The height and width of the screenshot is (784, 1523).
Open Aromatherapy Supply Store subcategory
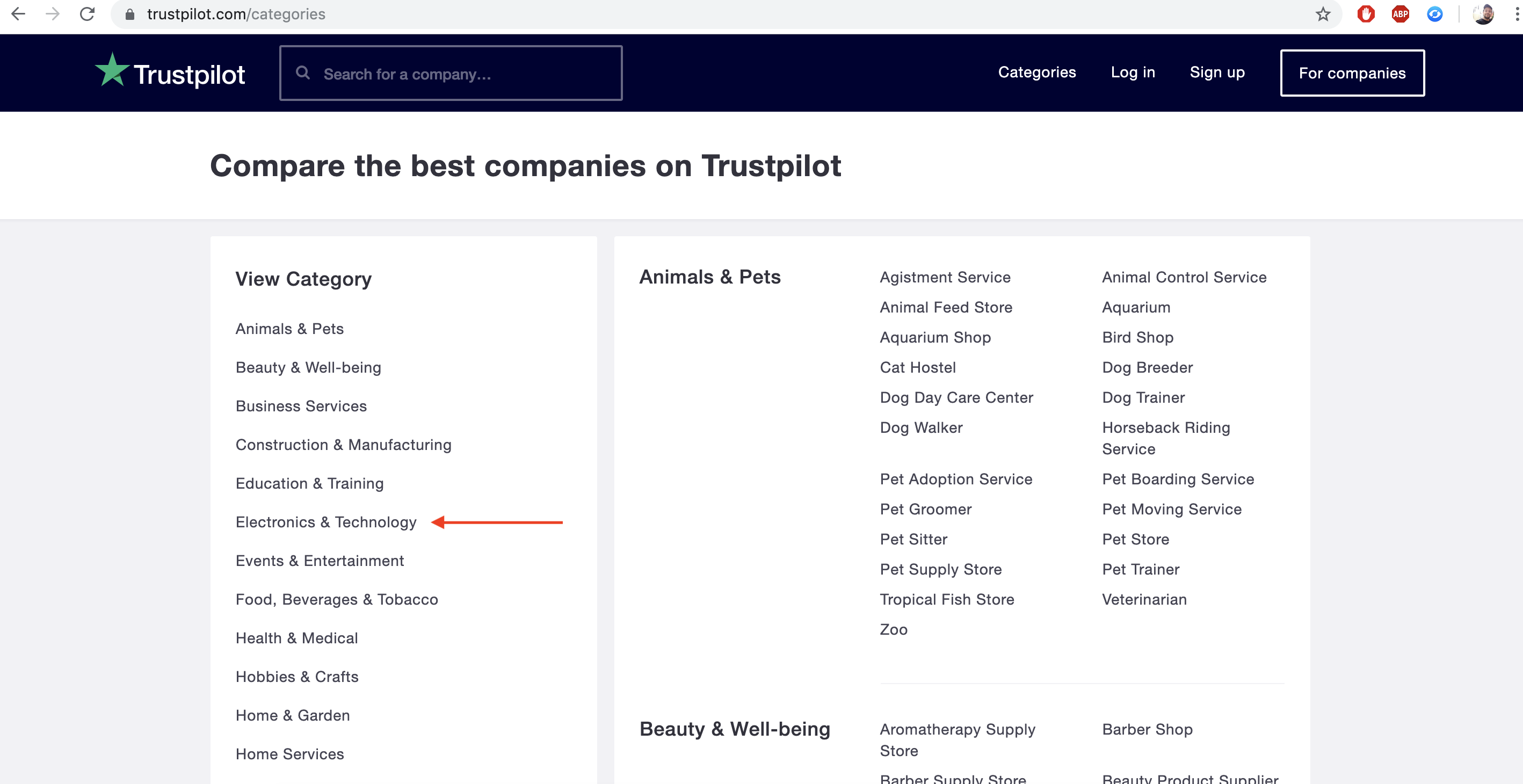[x=957, y=741]
